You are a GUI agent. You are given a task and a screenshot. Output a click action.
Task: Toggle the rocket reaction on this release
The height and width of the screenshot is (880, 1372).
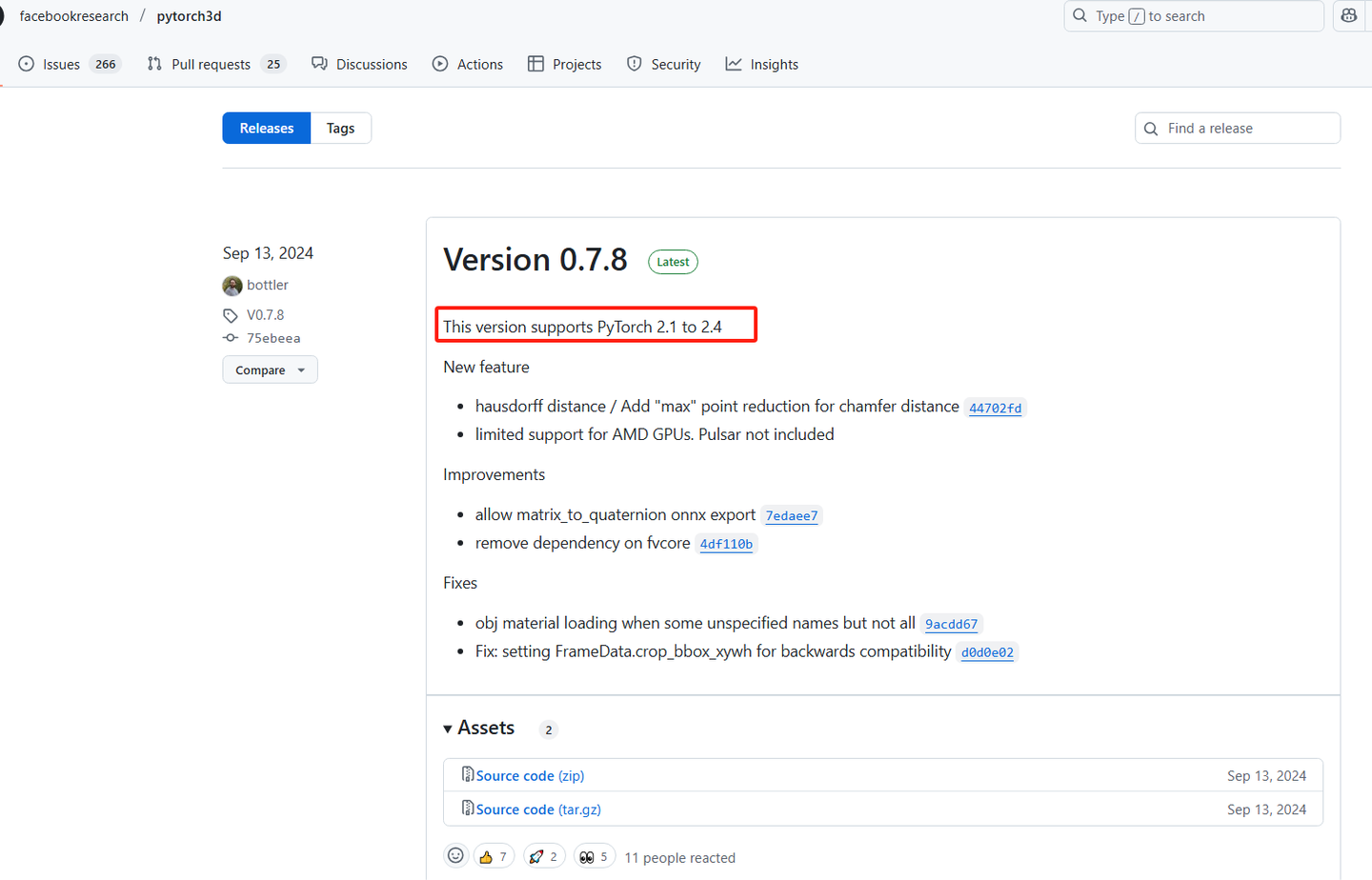tap(544, 855)
